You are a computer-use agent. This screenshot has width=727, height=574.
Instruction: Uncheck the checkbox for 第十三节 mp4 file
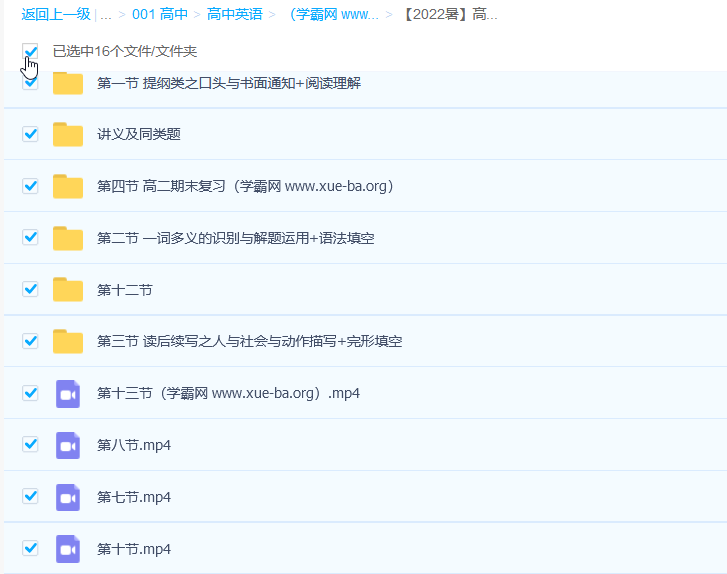tap(30, 393)
